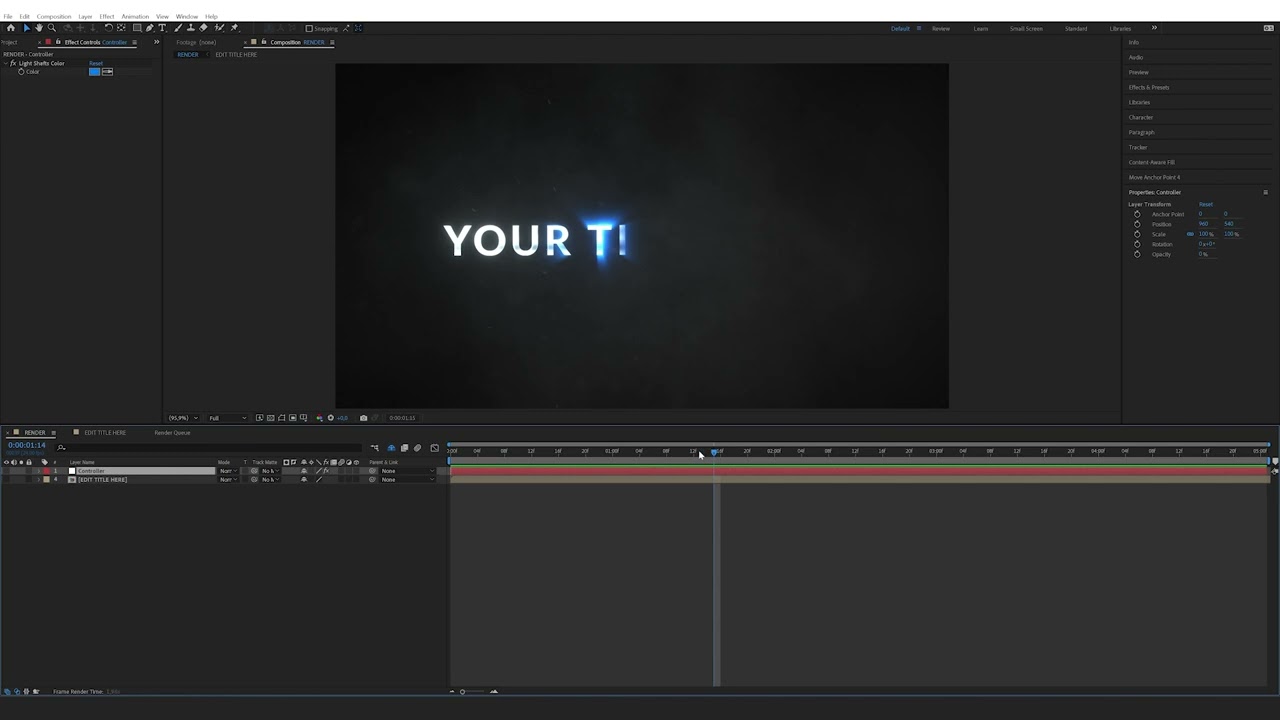The width and height of the screenshot is (1280, 720).
Task: Select the Roto Brush tool
Action: click(x=219, y=28)
